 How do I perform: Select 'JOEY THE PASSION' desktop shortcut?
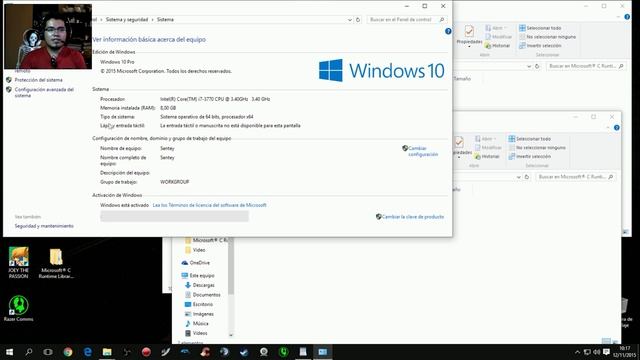tap(19, 262)
